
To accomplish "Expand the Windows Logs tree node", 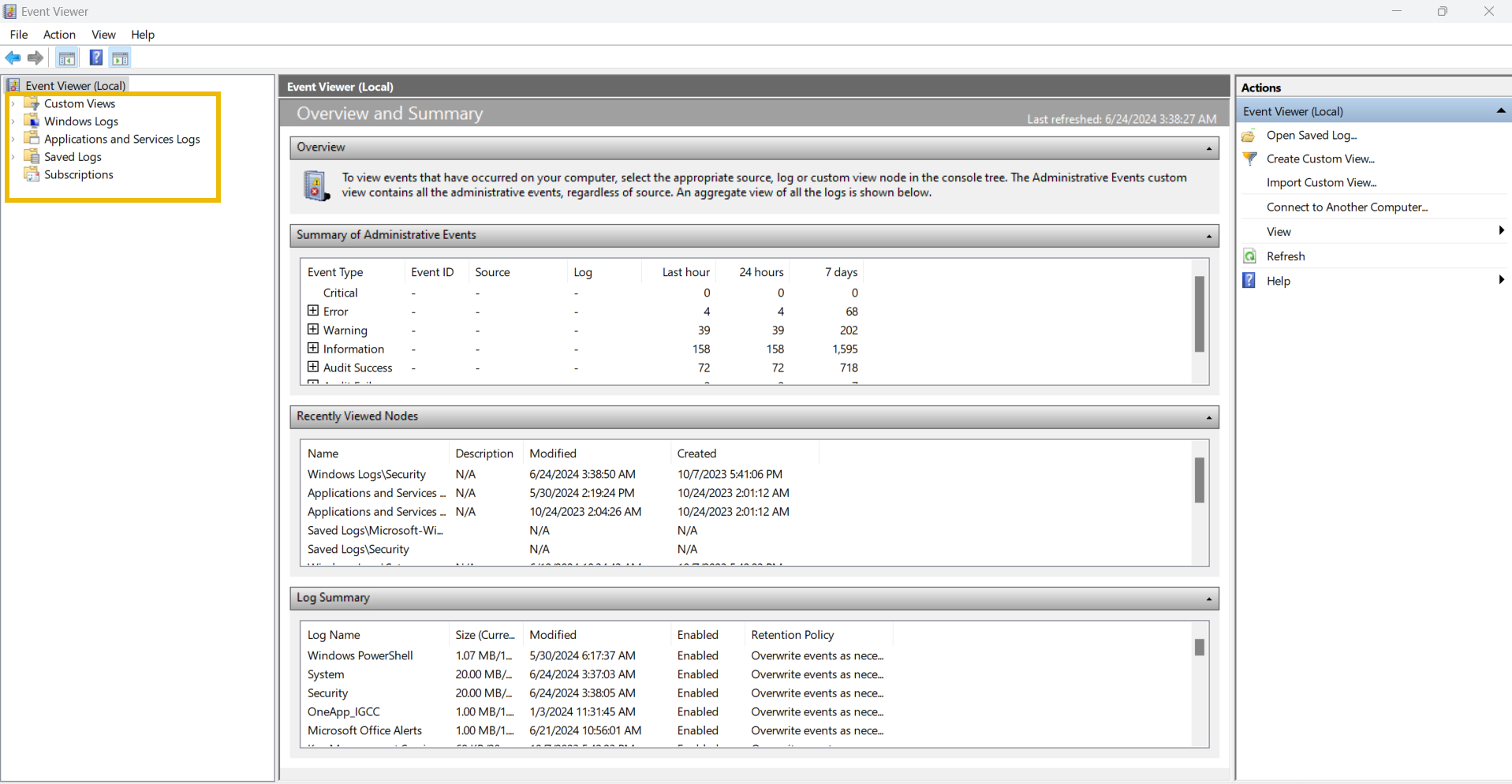I will click(13, 121).
